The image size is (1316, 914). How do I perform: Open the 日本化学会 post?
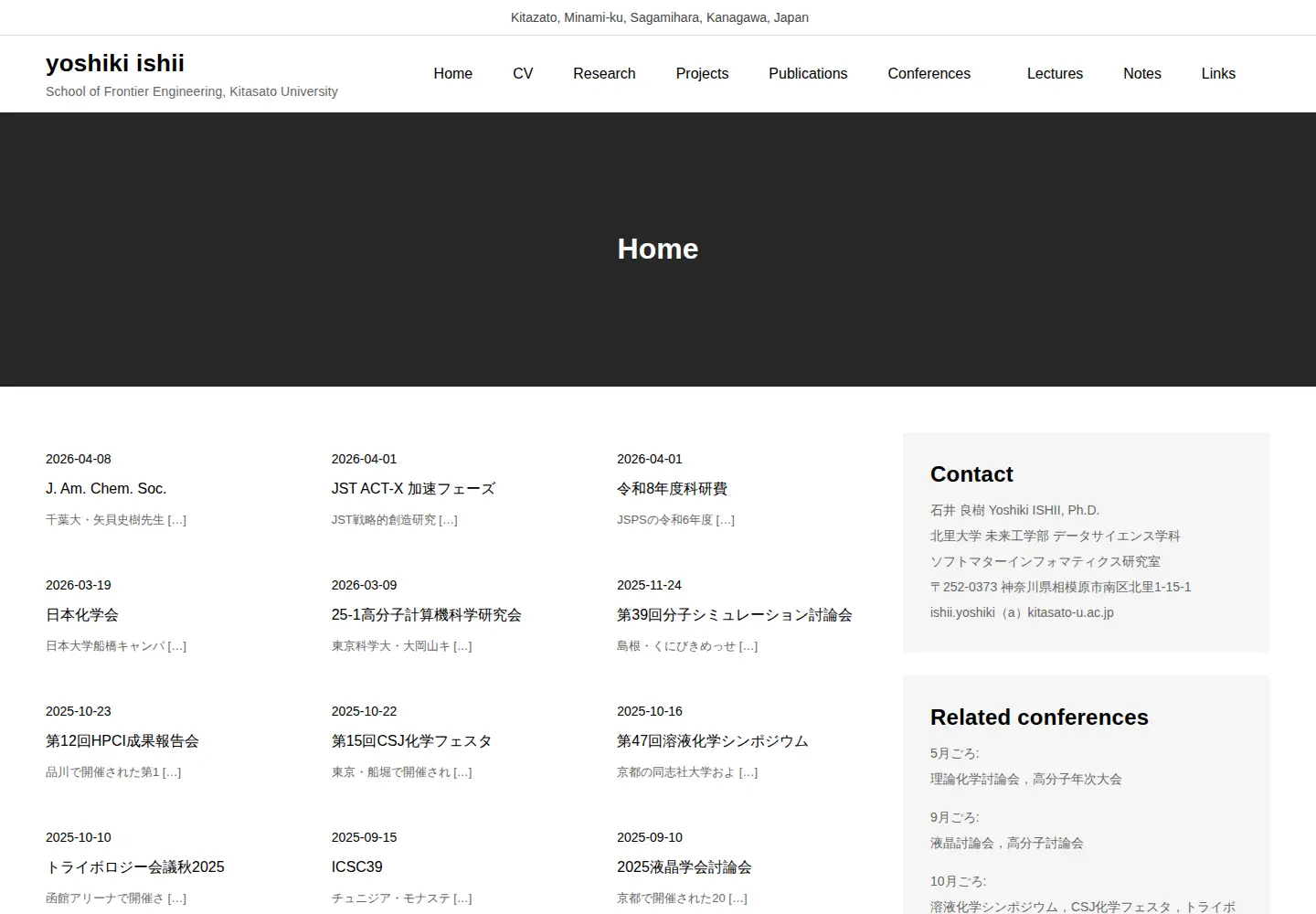(82, 615)
